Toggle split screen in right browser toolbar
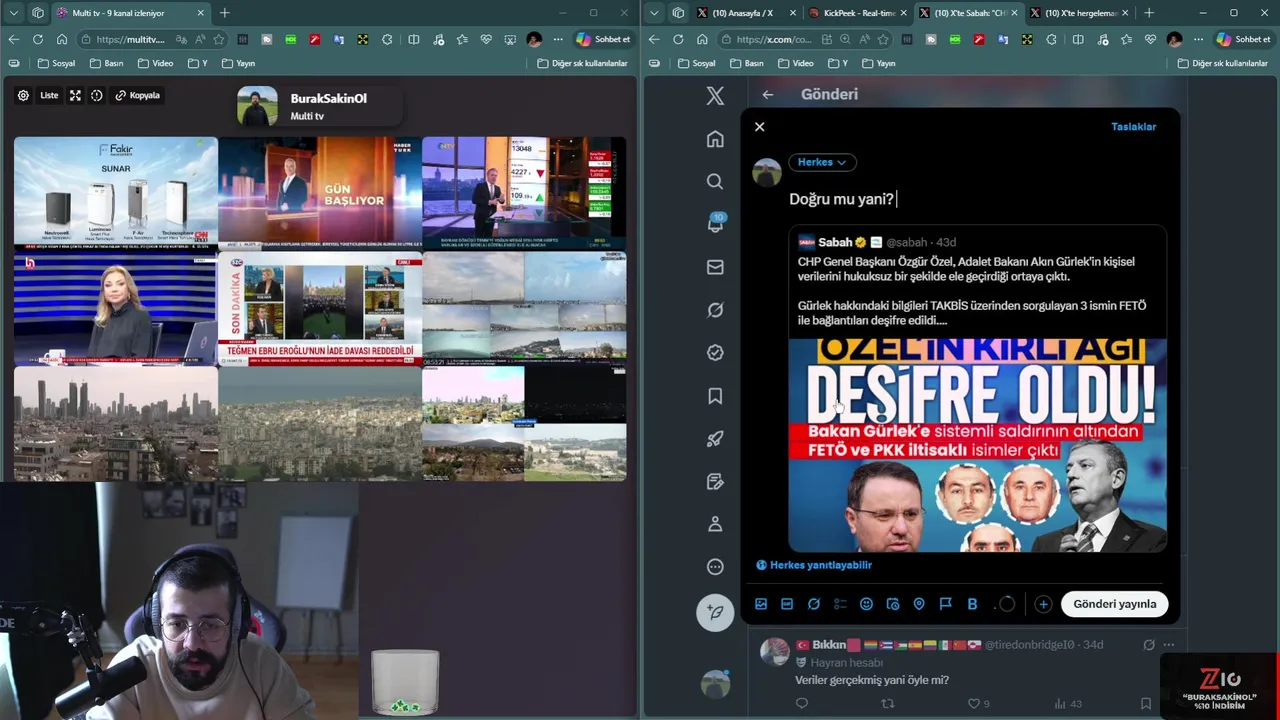The image size is (1280, 720). 1077,39
